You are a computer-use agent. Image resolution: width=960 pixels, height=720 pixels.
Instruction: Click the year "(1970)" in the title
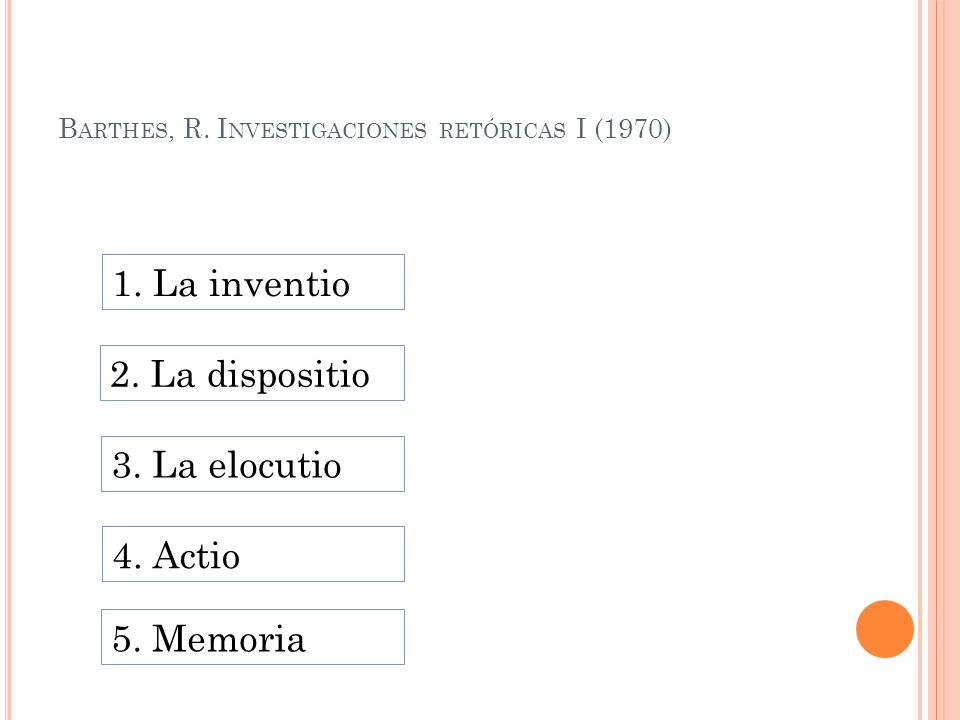pyautogui.click(x=632, y=129)
